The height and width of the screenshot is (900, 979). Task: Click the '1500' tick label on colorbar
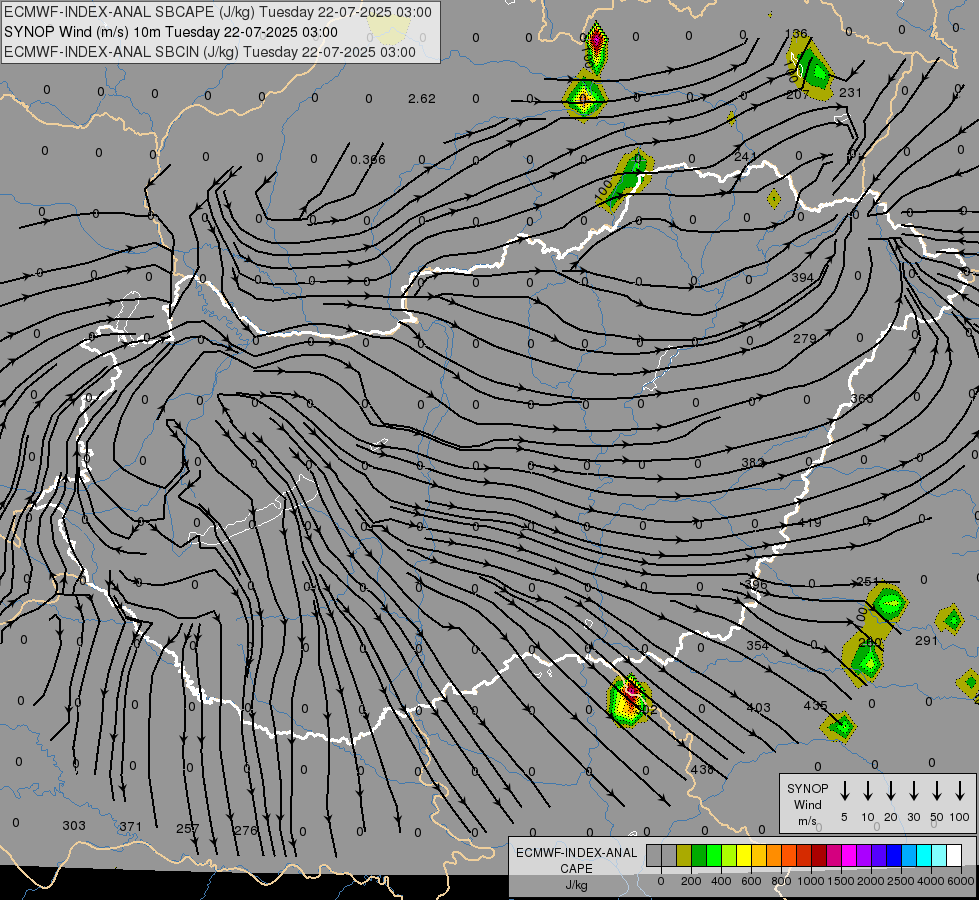click(x=841, y=881)
